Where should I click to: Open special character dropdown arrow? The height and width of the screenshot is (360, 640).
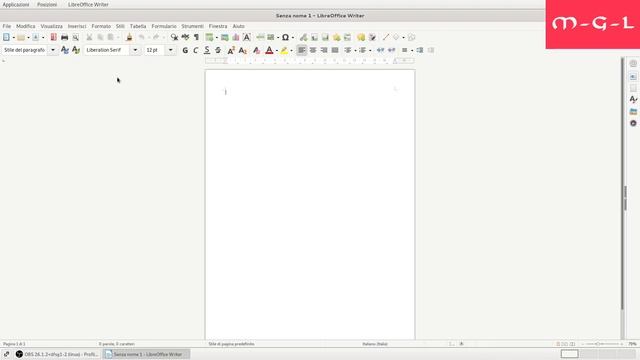293,38
